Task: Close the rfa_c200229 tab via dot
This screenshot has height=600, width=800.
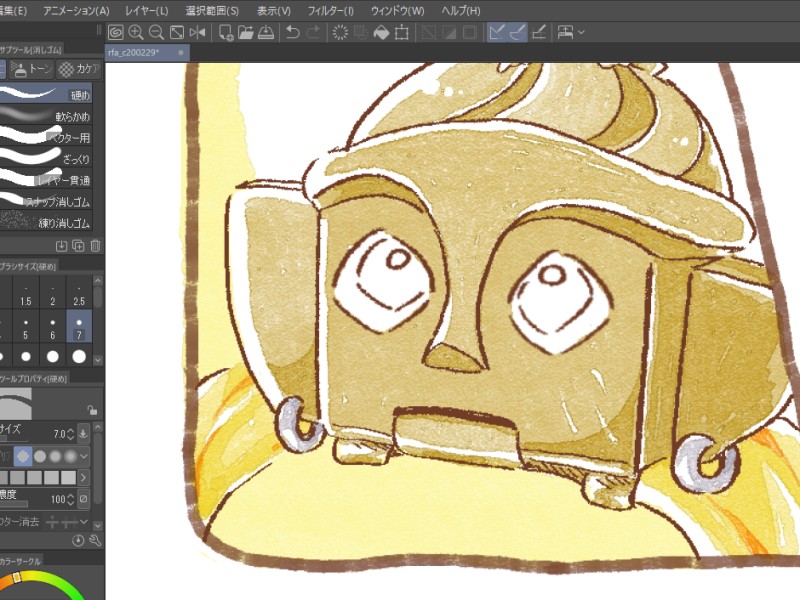Action: [181, 53]
